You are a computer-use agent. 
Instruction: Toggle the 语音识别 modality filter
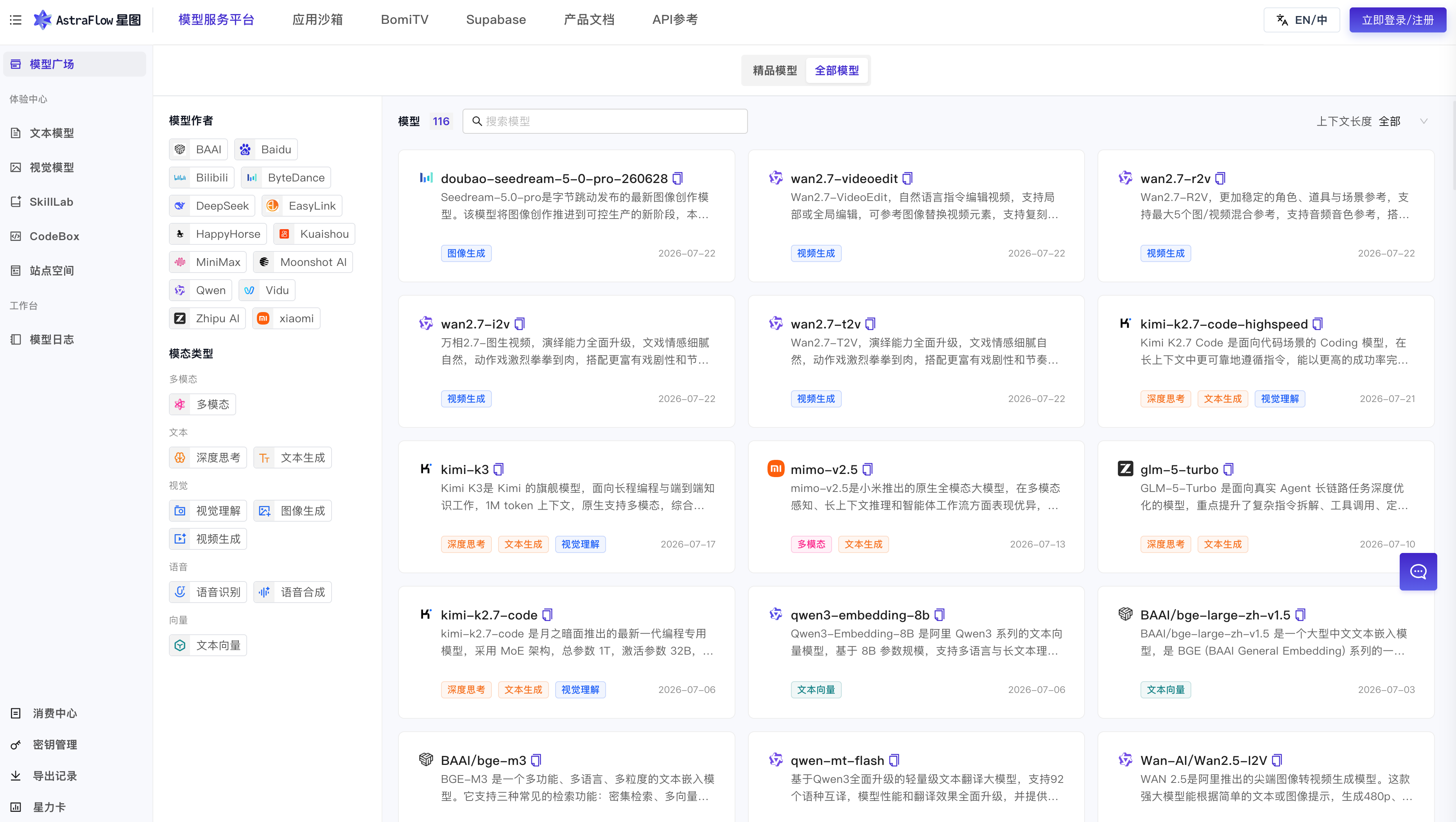tap(208, 592)
